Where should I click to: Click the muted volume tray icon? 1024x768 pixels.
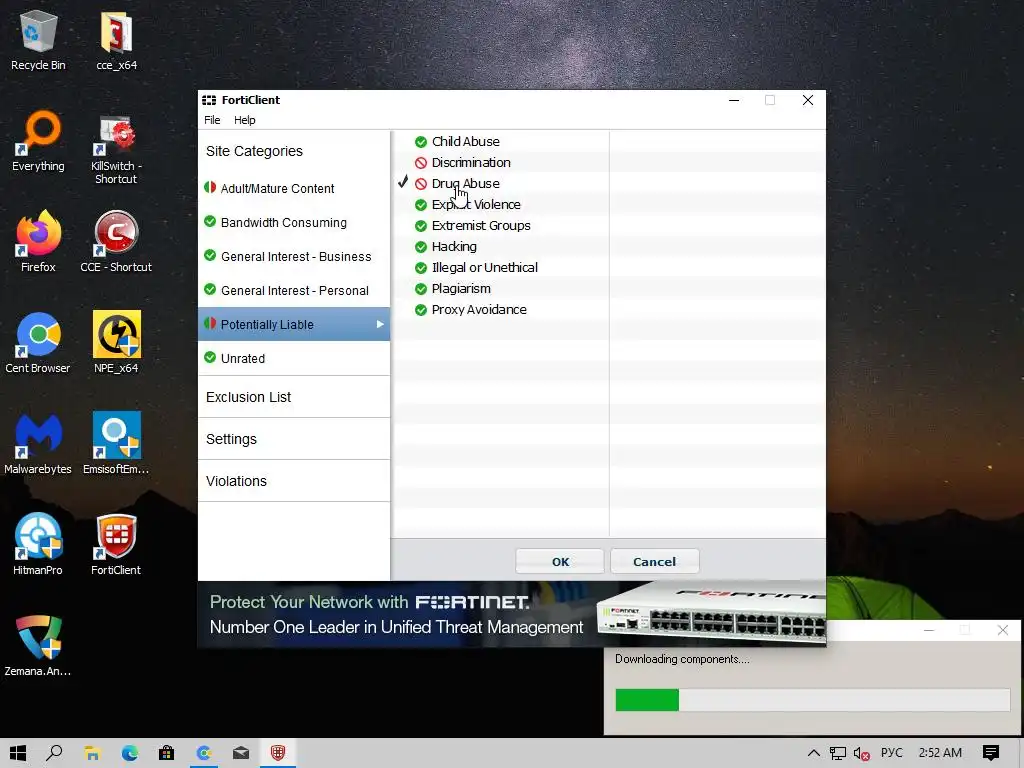coord(861,754)
